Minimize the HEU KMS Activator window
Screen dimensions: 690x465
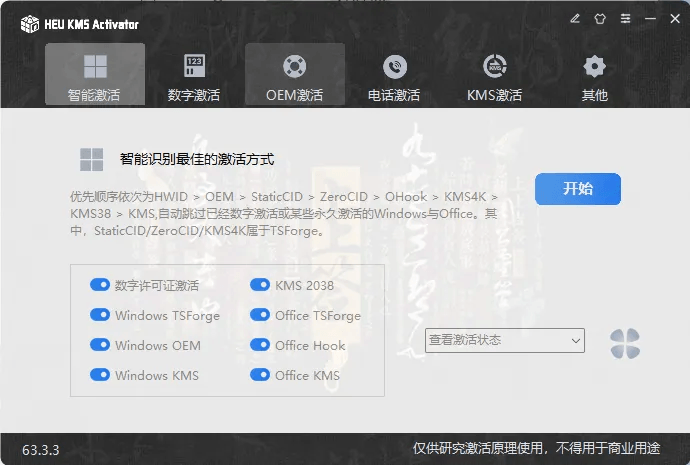(650, 18)
